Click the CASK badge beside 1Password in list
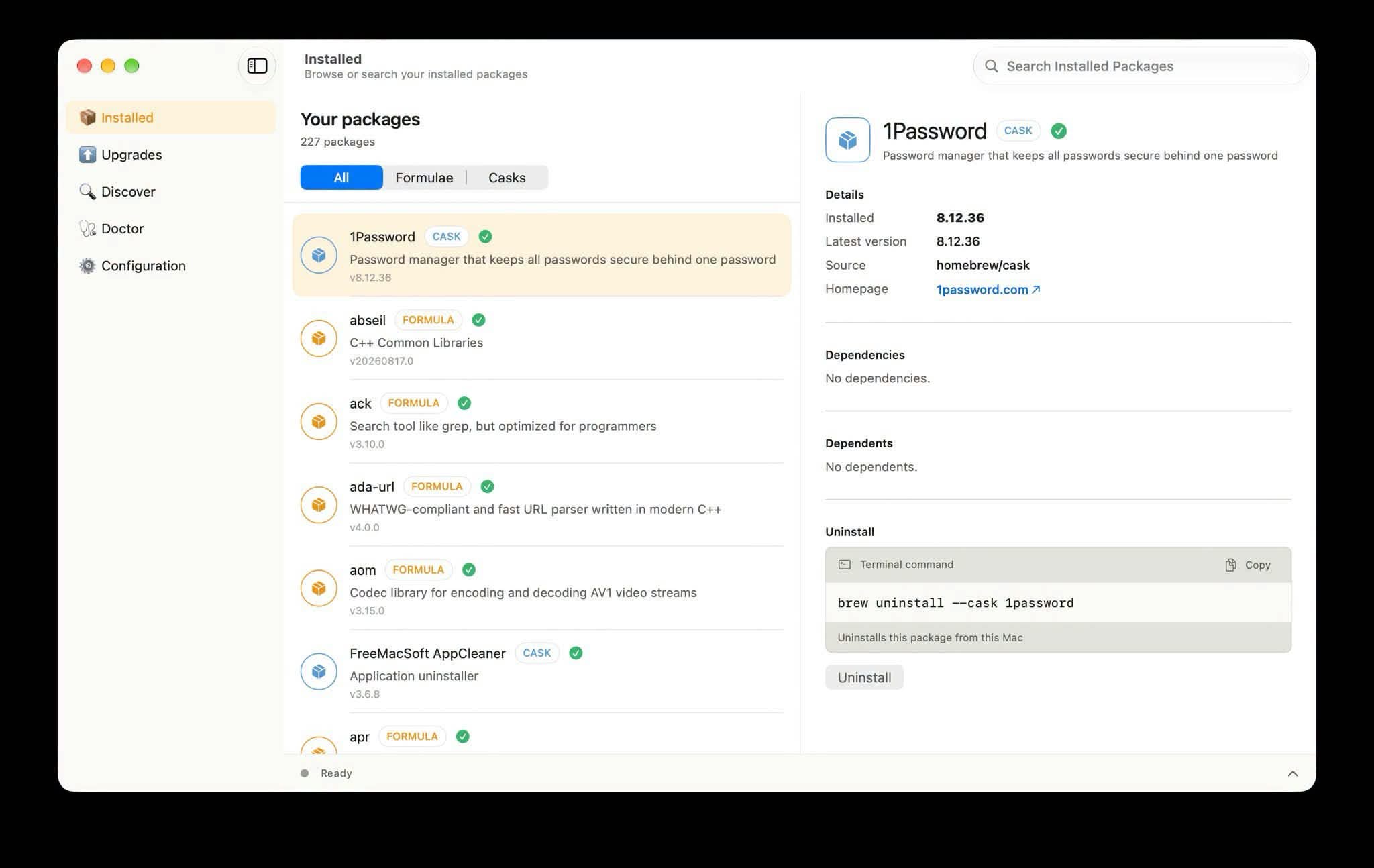Image resolution: width=1374 pixels, height=868 pixels. pos(446,237)
